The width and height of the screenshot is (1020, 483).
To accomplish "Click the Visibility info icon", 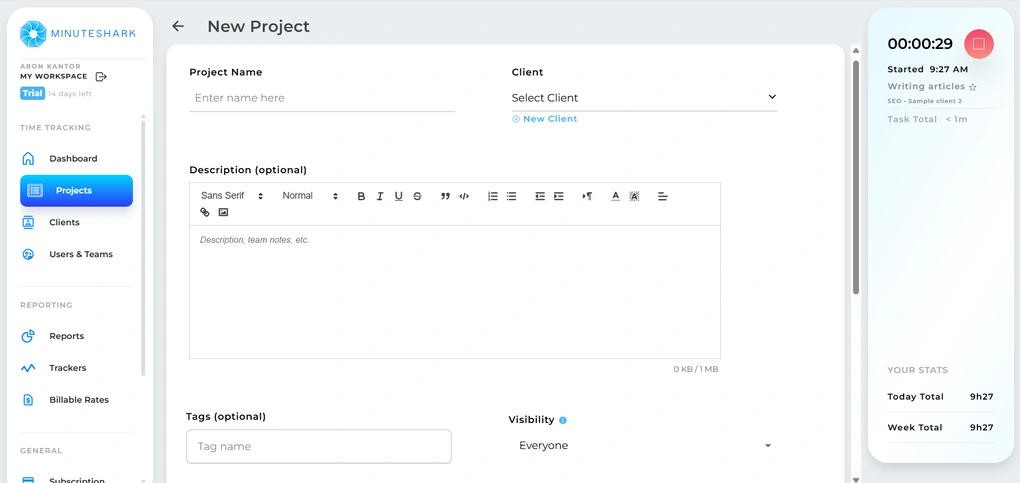I will (x=563, y=420).
